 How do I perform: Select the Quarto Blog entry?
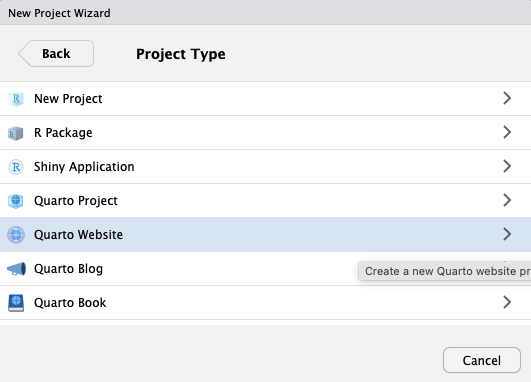(x=266, y=269)
